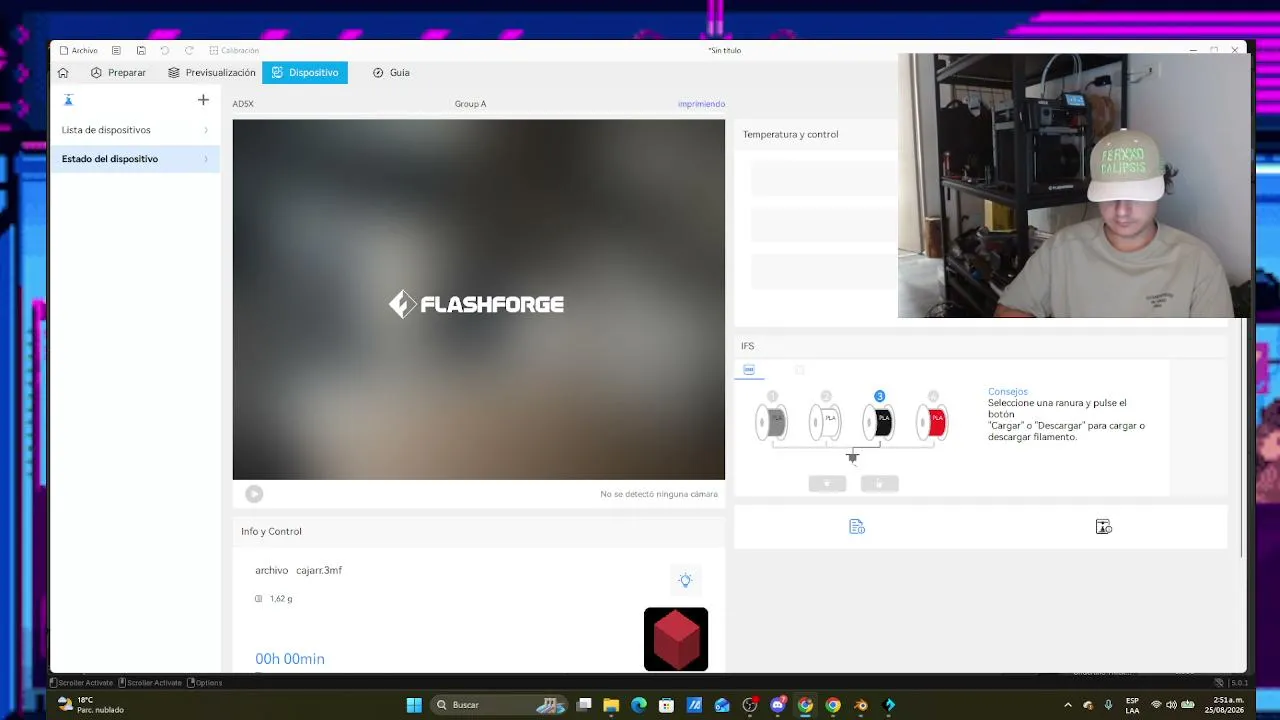Screen dimensions: 1280x720
Task: Open File Explorer from the taskbar
Action: pyautogui.click(x=611, y=705)
